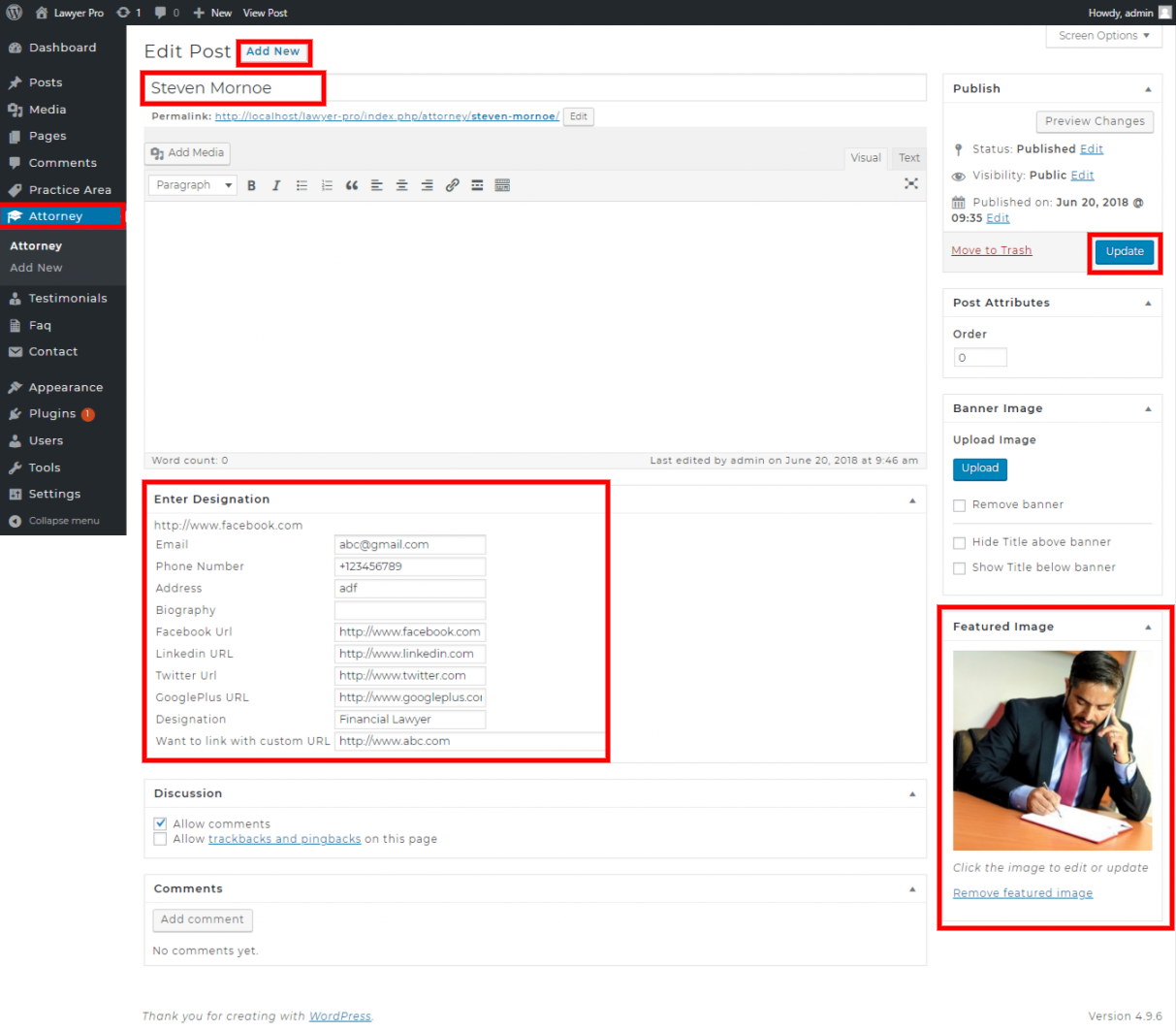Insert a blockquote using the editor toolbar
The image size is (1176, 1031).
[351, 185]
